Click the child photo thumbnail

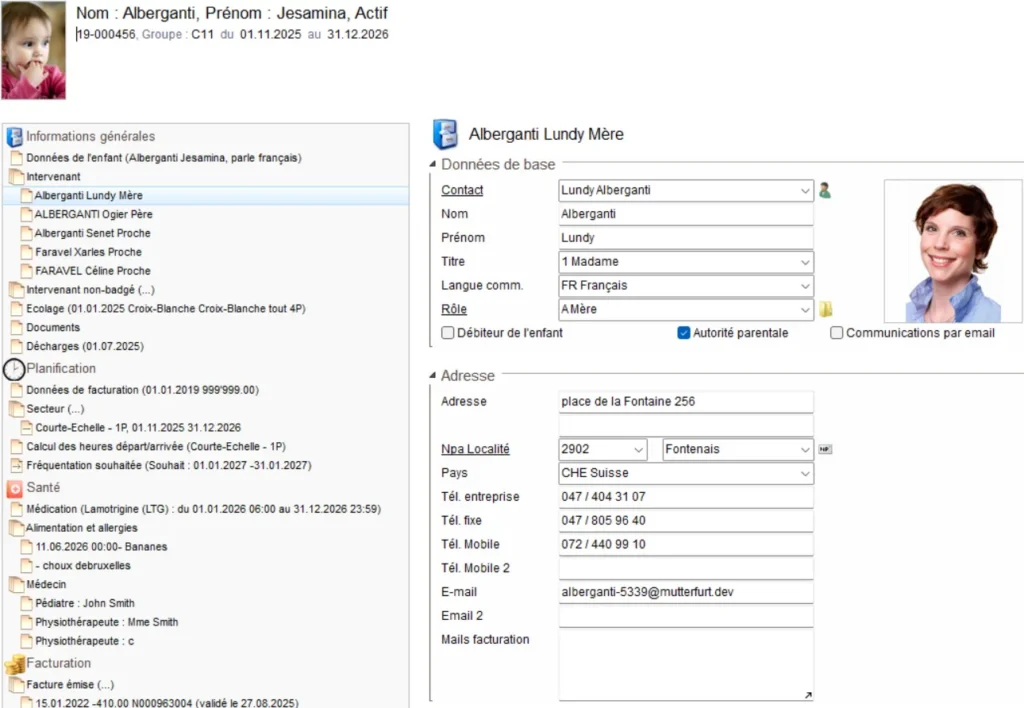coord(33,50)
